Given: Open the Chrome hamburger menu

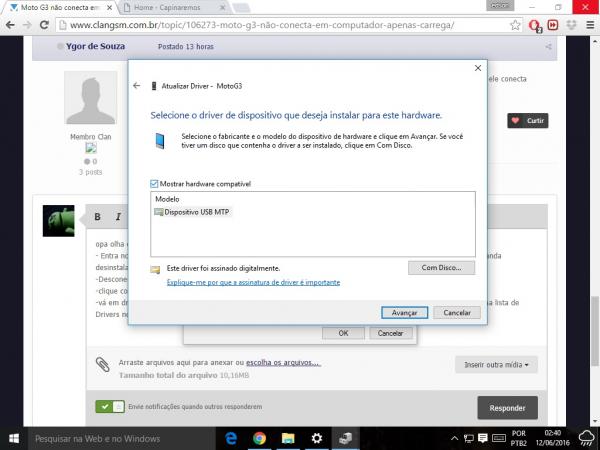Looking at the screenshot, I should click(x=590, y=25).
